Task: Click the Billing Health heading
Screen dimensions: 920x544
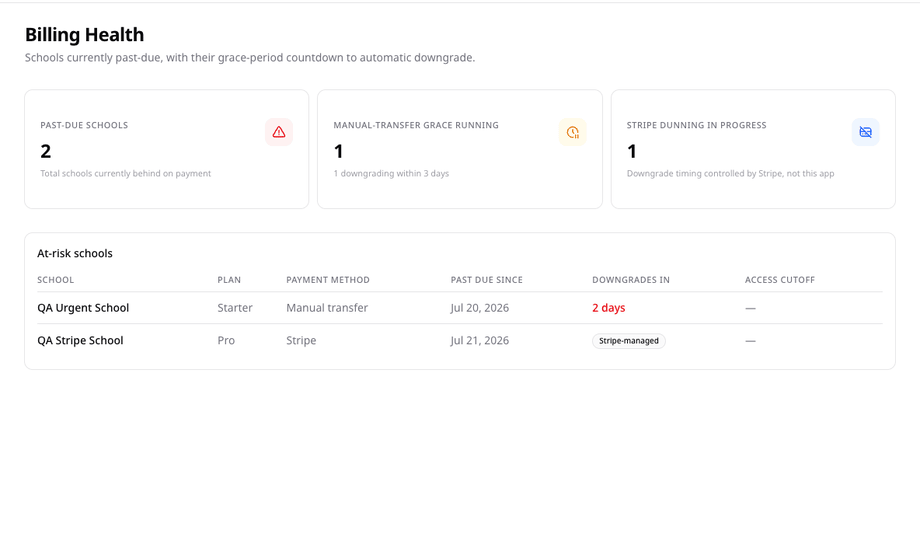Action: 84,35
